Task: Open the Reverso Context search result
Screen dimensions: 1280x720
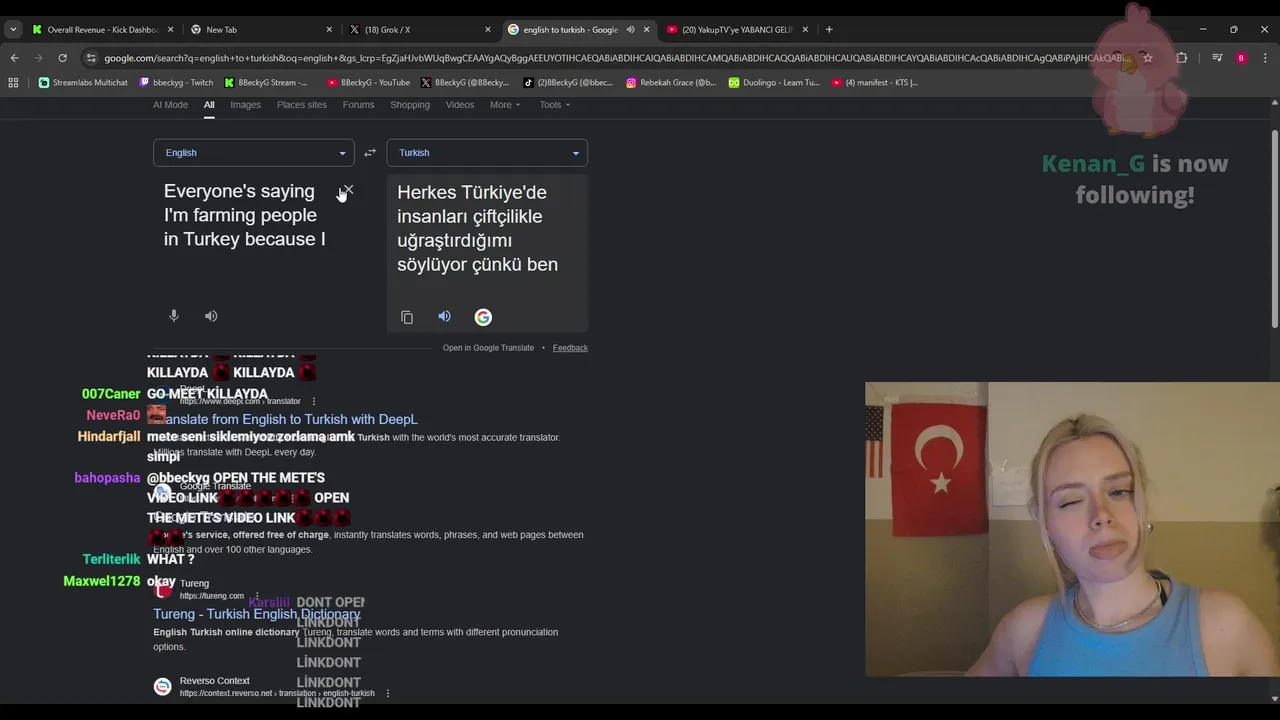Action: click(x=214, y=681)
